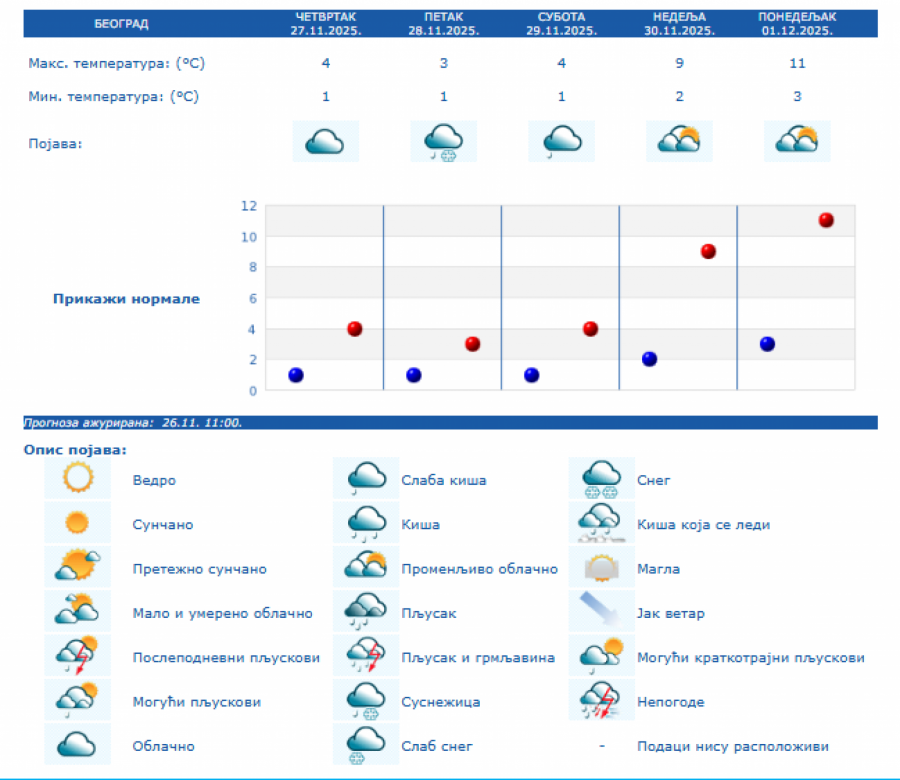The height and width of the screenshot is (780, 900).
Task: Click Monday's red max temperature point on chart
Action: point(826,220)
